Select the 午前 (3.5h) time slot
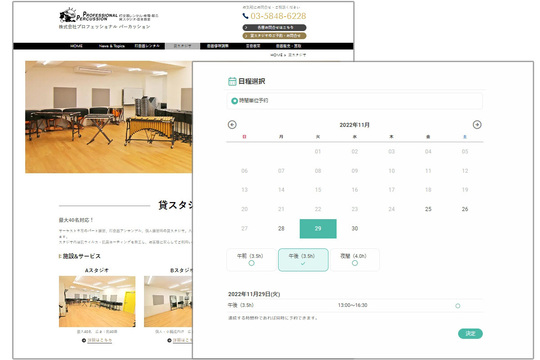Viewport: 540px width, 360px height. (251, 259)
